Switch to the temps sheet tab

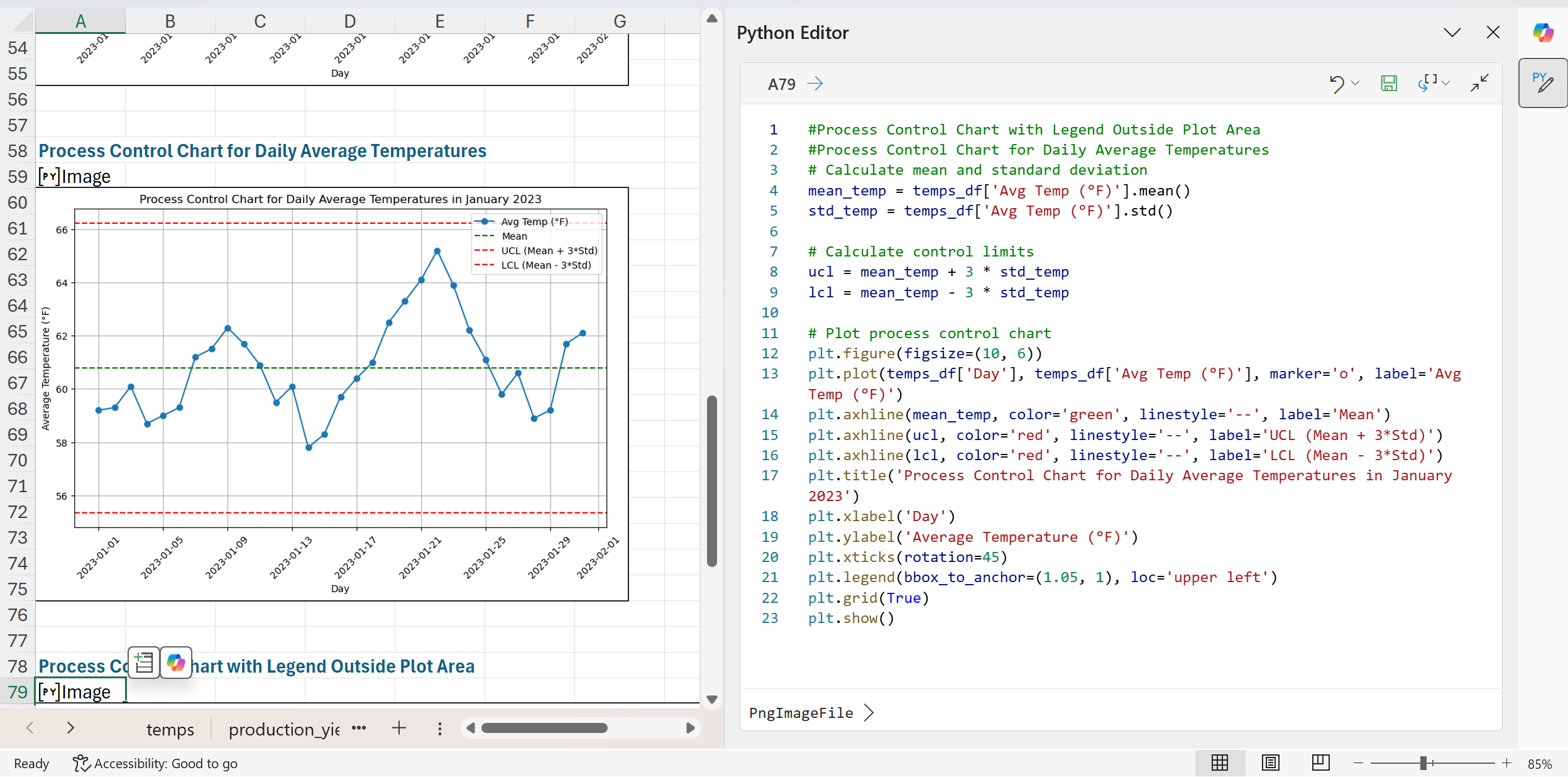(x=170, y=729)
